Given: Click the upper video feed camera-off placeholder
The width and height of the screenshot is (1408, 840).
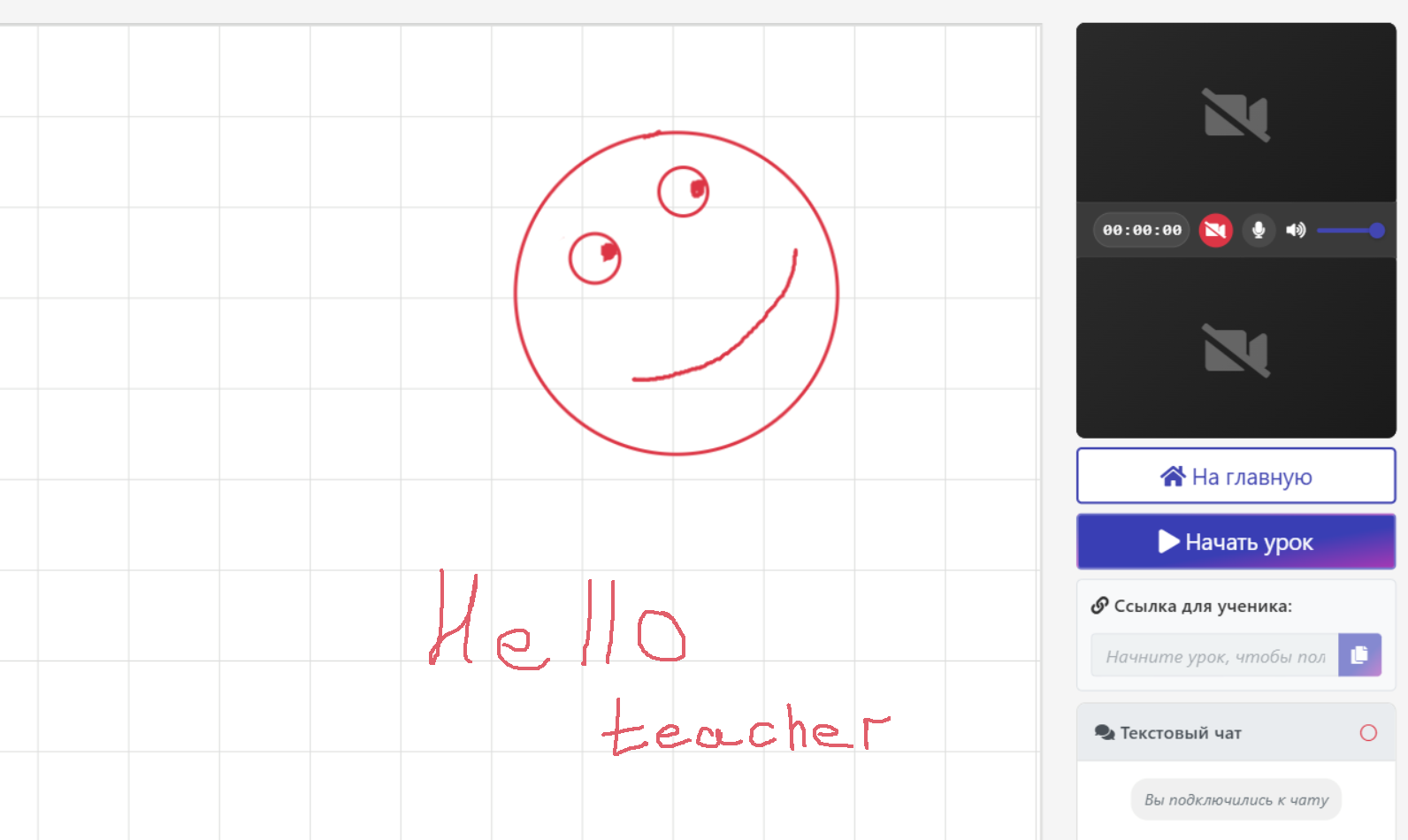Looking at the screenshot, I should click(1236, 115).
